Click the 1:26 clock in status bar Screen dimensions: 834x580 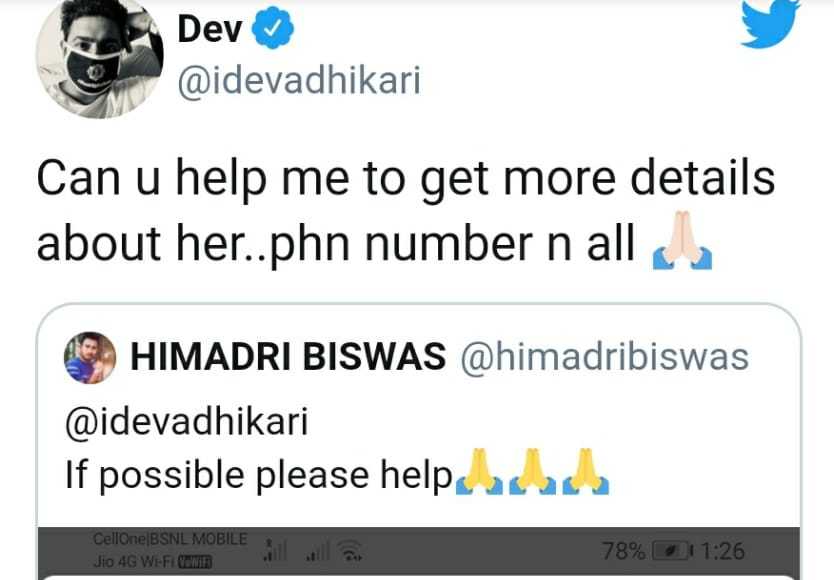coord(723,551)
